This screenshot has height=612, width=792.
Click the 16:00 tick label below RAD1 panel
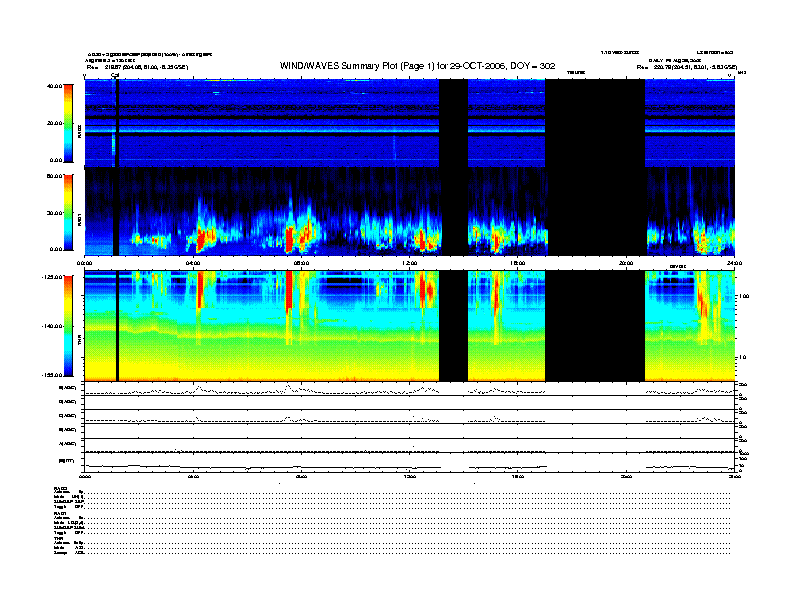click(518, 263)
